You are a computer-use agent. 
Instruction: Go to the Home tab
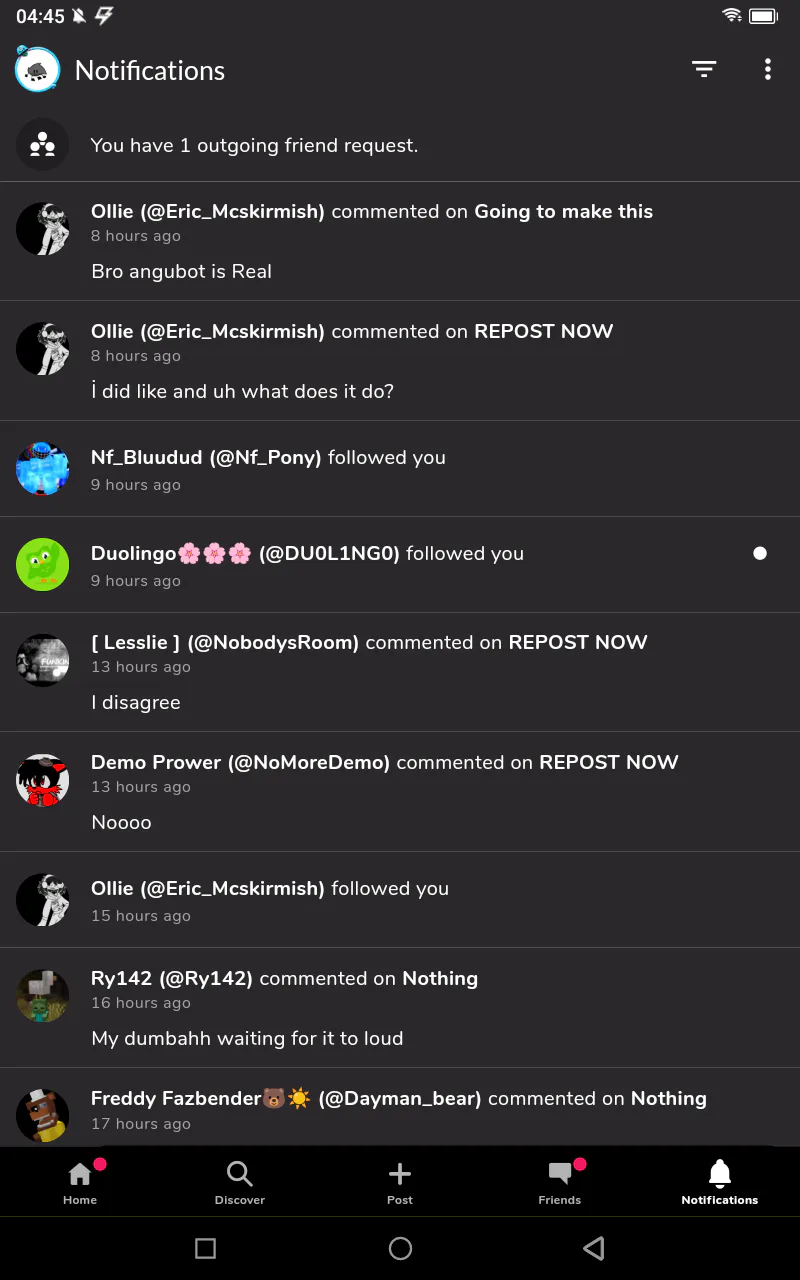(80, 1182)
